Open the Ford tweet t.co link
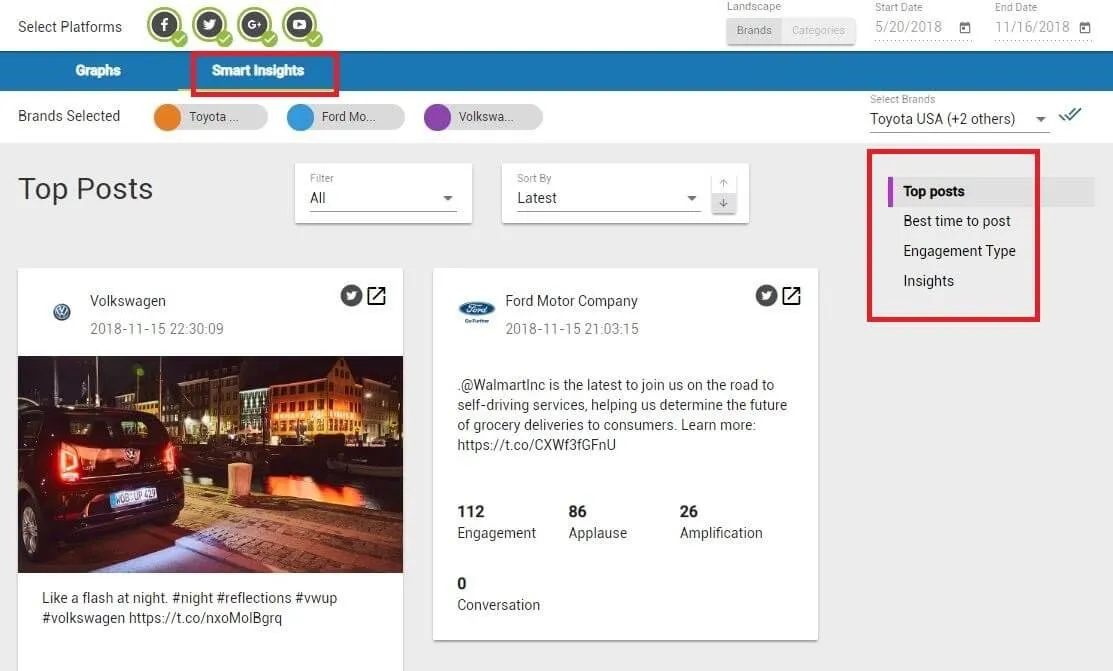This screenshot has height=671, width=1113. pos(536,445)
